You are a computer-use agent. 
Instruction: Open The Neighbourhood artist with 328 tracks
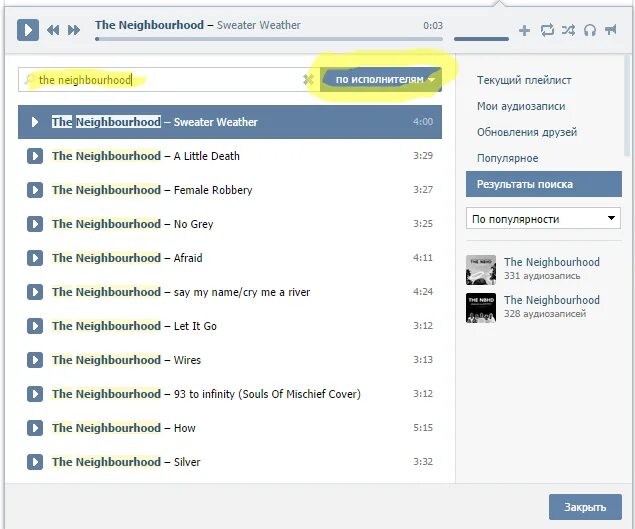tap(552, 300)
